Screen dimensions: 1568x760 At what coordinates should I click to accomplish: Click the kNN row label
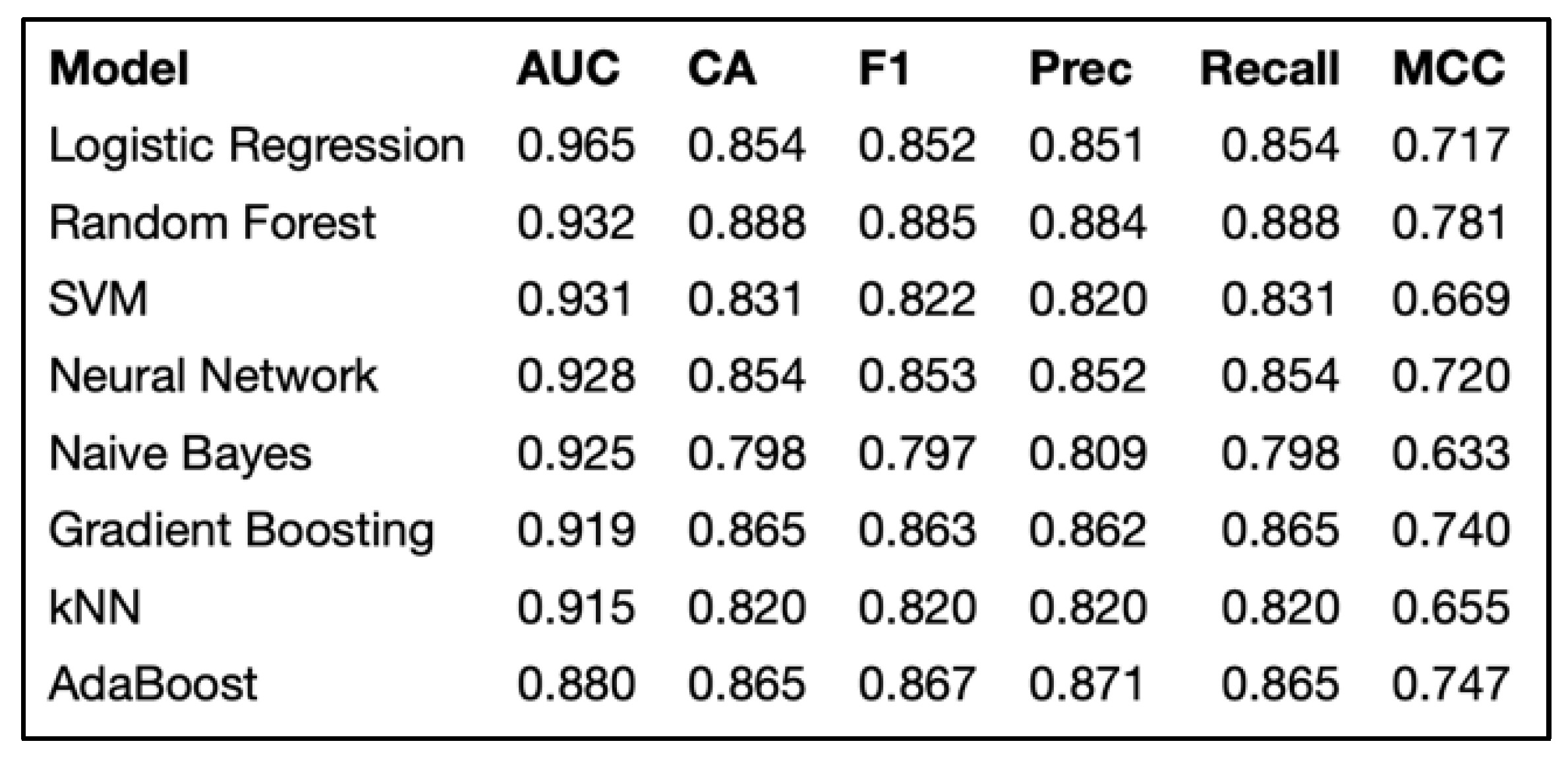(x=95, y=606)
